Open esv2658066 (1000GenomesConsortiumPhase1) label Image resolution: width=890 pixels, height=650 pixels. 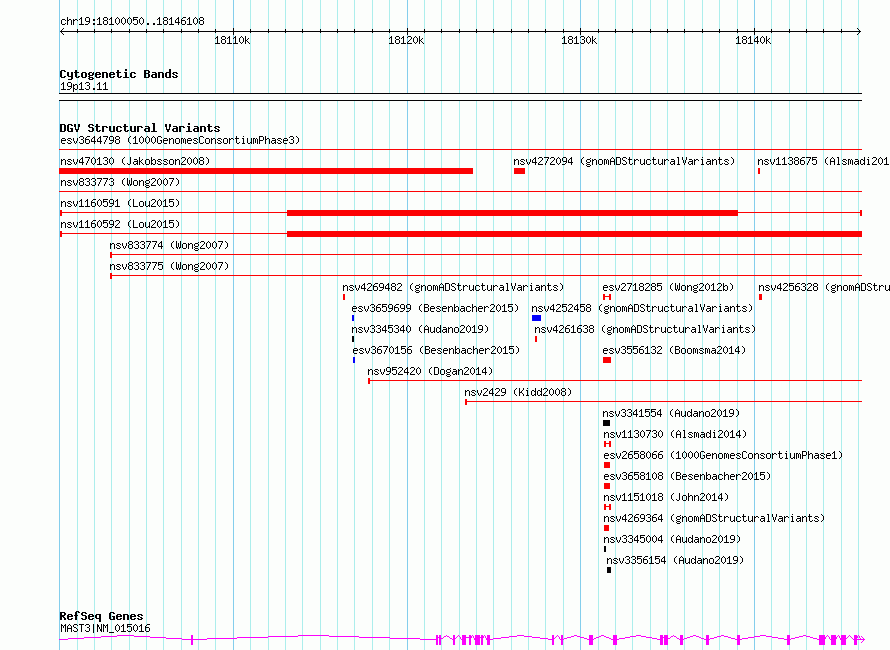[x=723, y=455]
